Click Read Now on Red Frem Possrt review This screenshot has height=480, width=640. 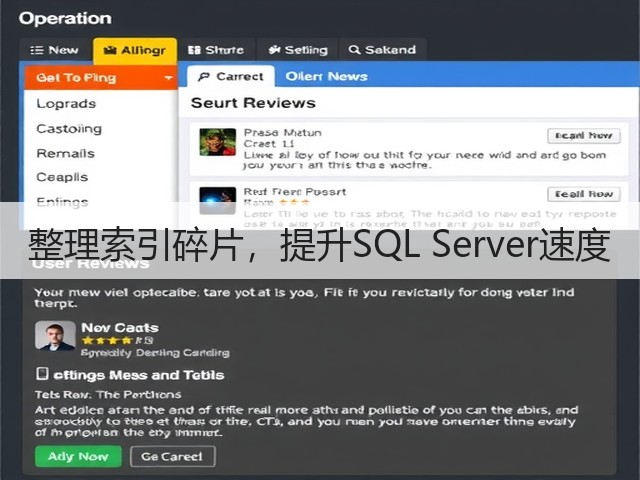point(584,194)
